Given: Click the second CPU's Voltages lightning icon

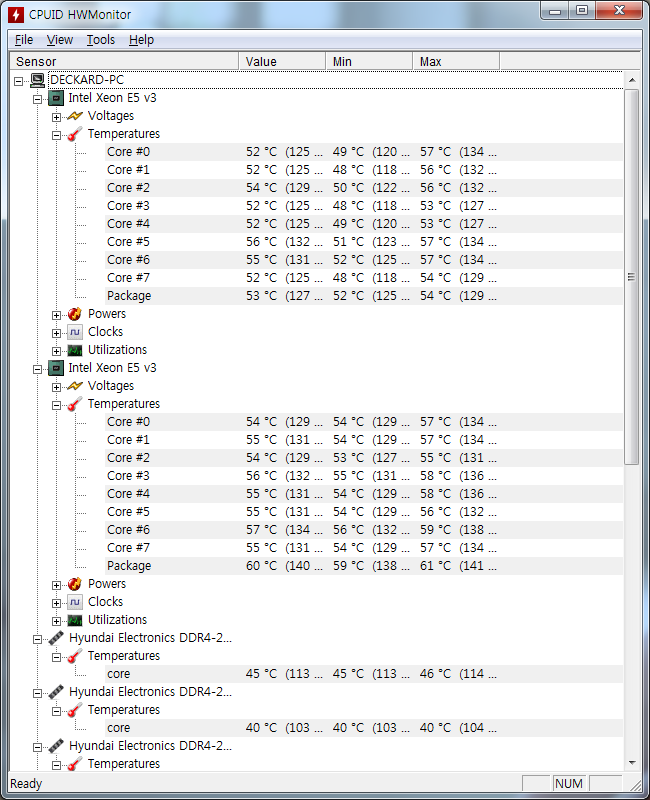Looking at the screenshot, I should pos(74,386).
